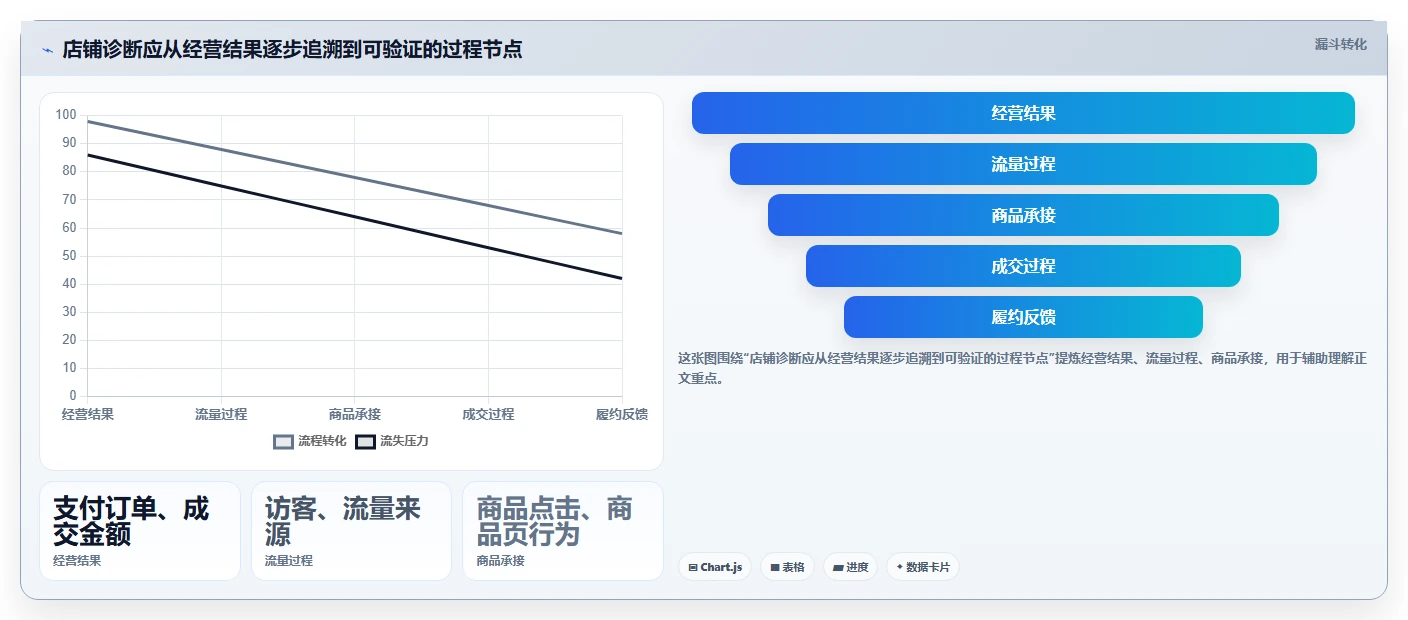Viewport: 1408px width, 620px height.
Task: Click the card title 店铺诊断应从经营结果…
Action: [292, 50]
